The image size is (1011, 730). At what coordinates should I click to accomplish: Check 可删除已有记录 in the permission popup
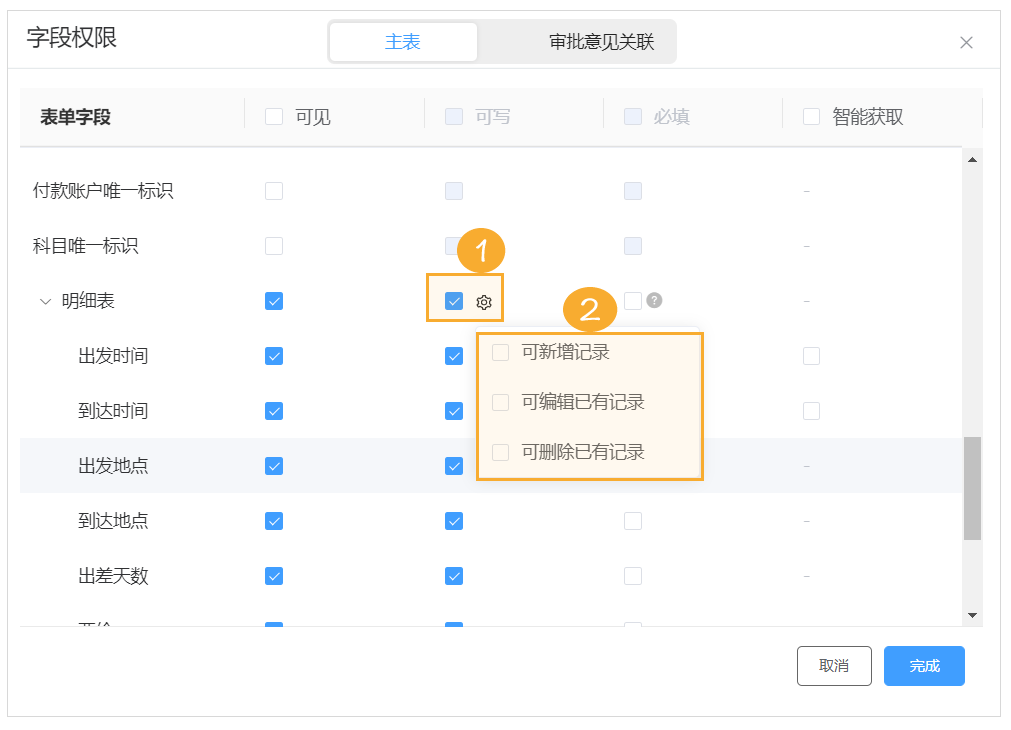[x=499, y=452]
